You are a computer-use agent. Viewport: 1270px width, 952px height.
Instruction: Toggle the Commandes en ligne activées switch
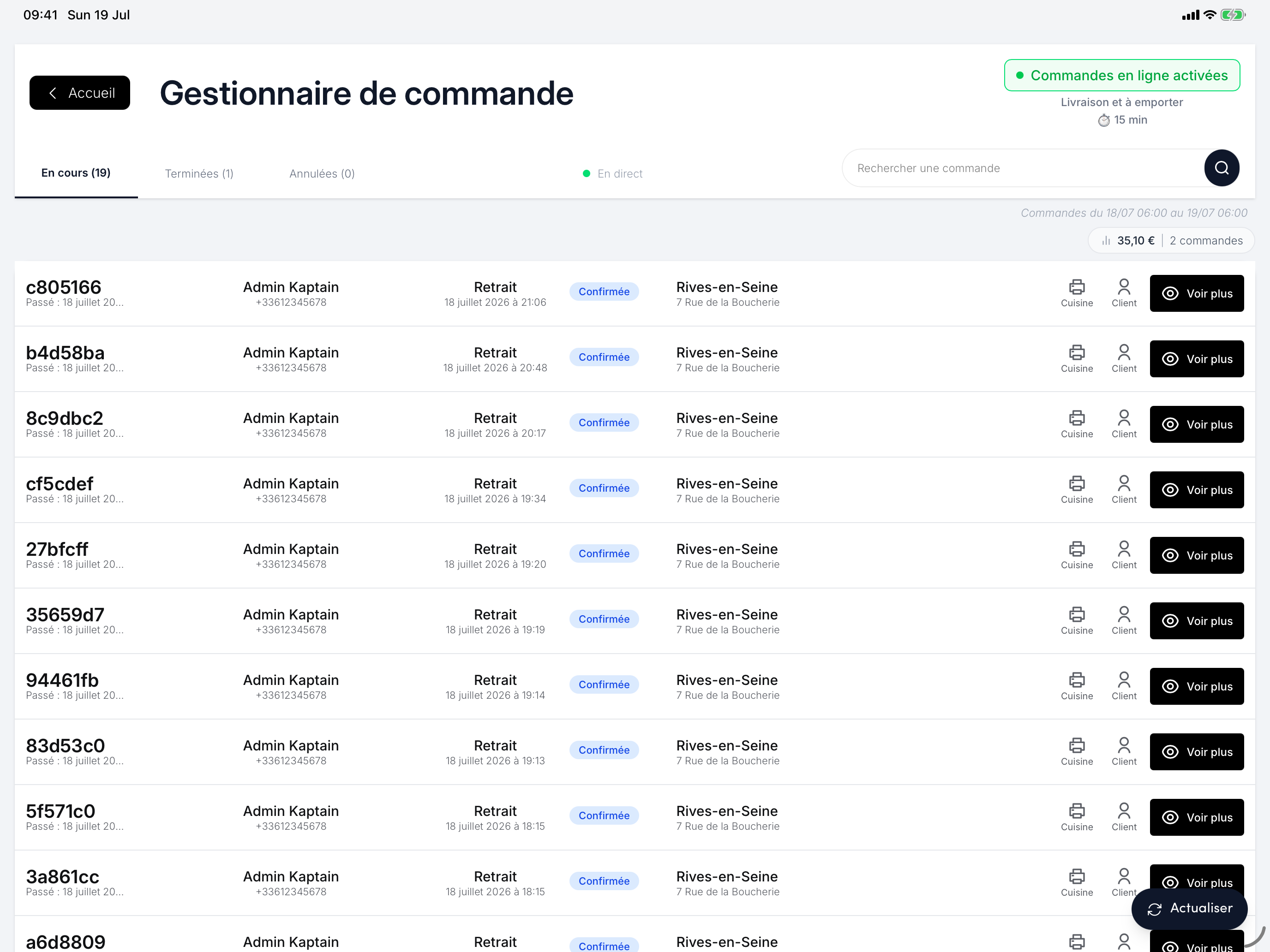point(1122,75)
